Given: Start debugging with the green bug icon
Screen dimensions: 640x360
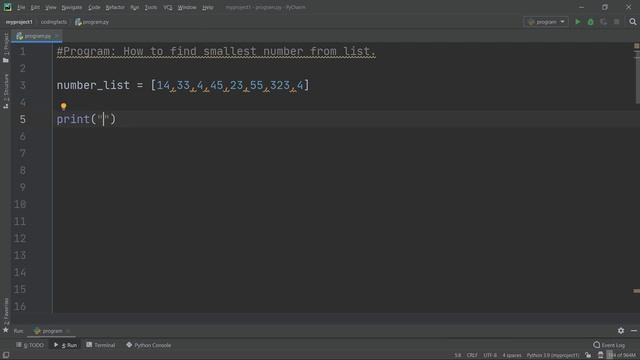Looking at the screenshot, I should [x=591, y=22].
